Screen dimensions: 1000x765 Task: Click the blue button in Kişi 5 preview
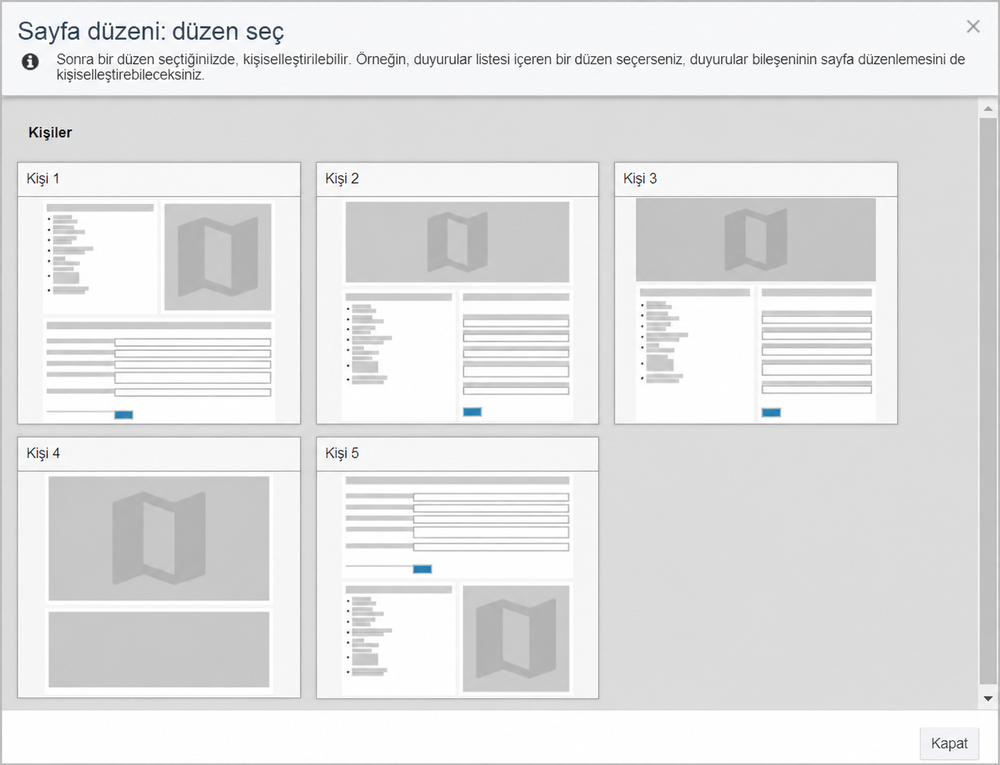pyautogui.click(x=422, y=569)
